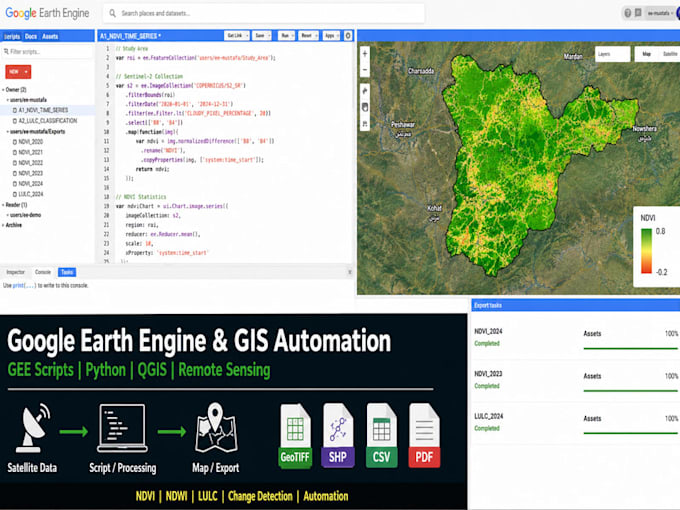The width and height of the screenshot is (680, 510).
Task: Click the Script / Processing laptop icon
Action: coord(122,428)
